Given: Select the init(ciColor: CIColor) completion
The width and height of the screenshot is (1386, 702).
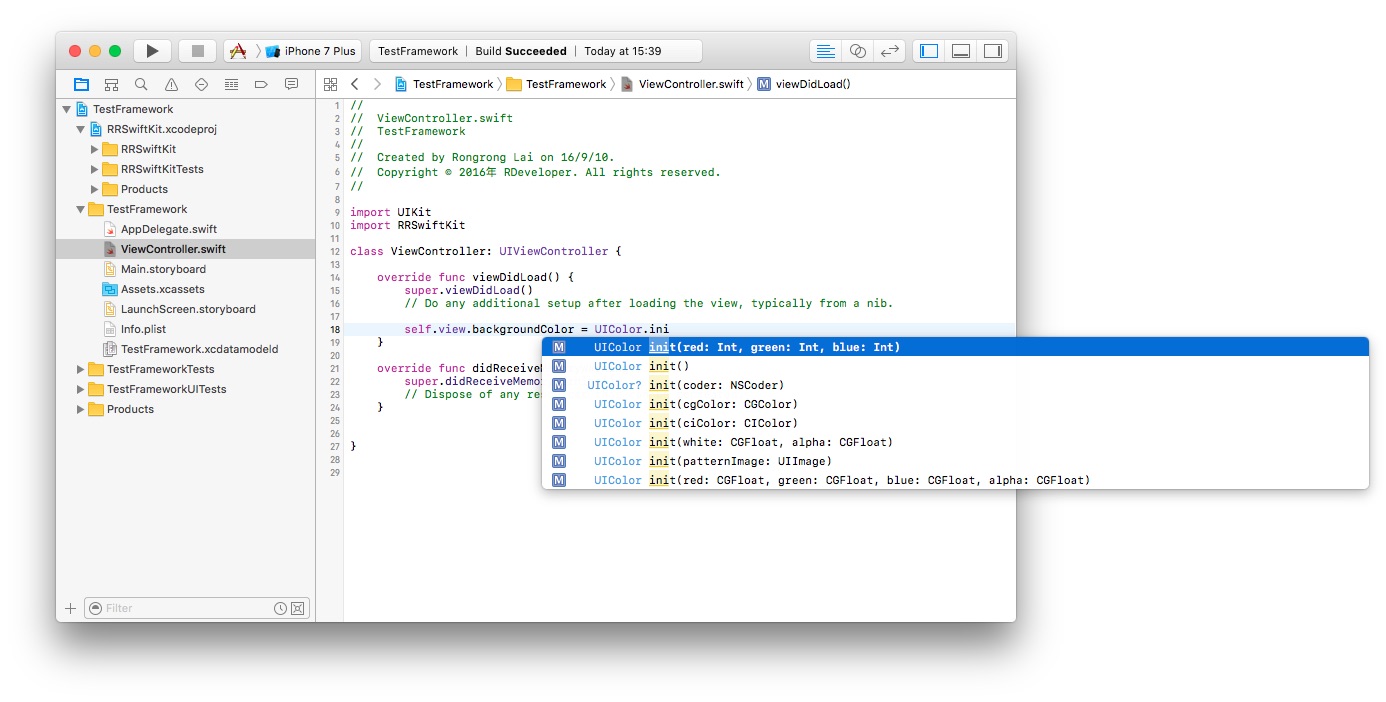Looking at the screenshot, I should click(955, 423).
